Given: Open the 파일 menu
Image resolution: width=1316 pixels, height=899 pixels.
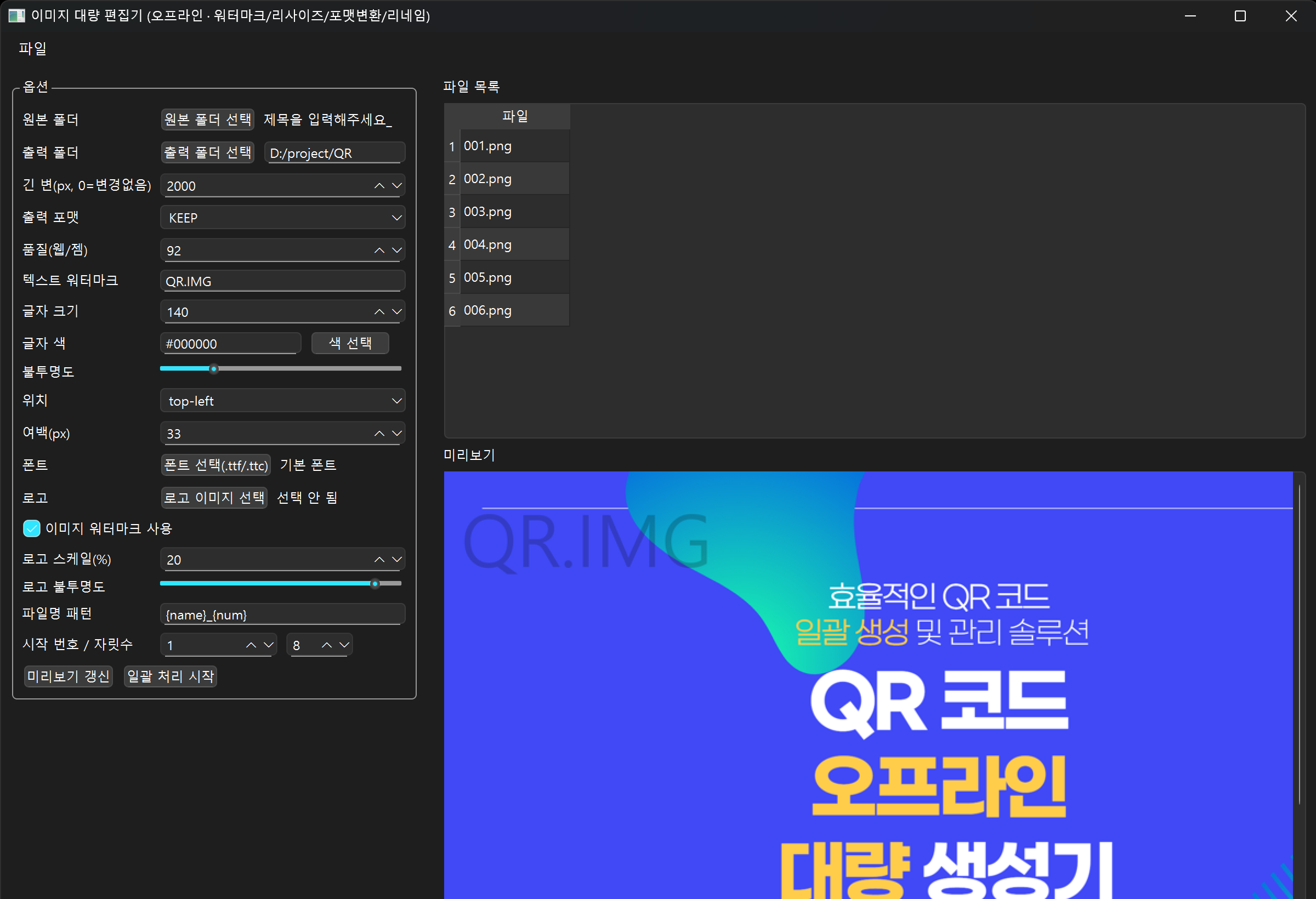Looking at the screenshot, I should point(33,49).
